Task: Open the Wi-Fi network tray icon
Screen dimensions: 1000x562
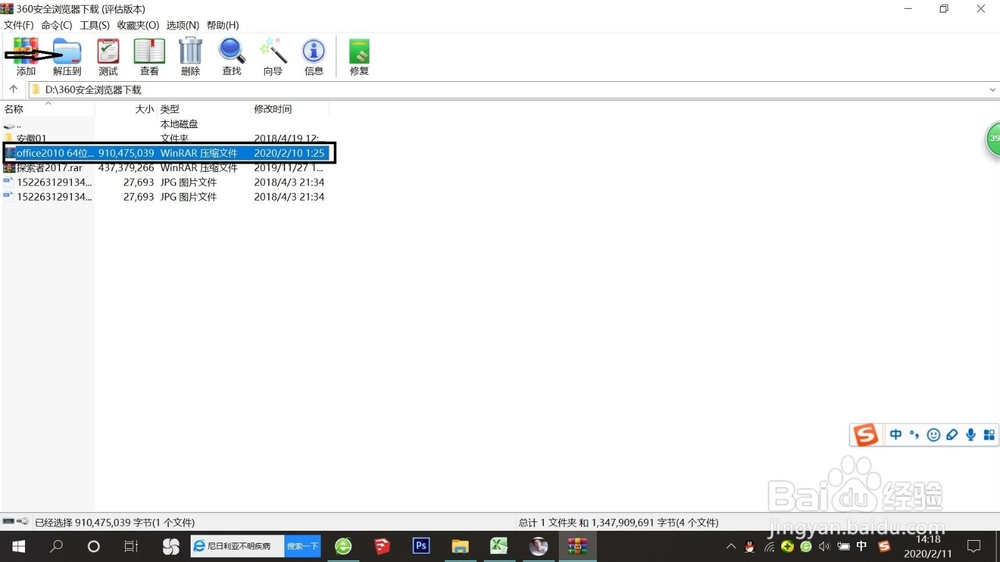Action: coord(769,547)
